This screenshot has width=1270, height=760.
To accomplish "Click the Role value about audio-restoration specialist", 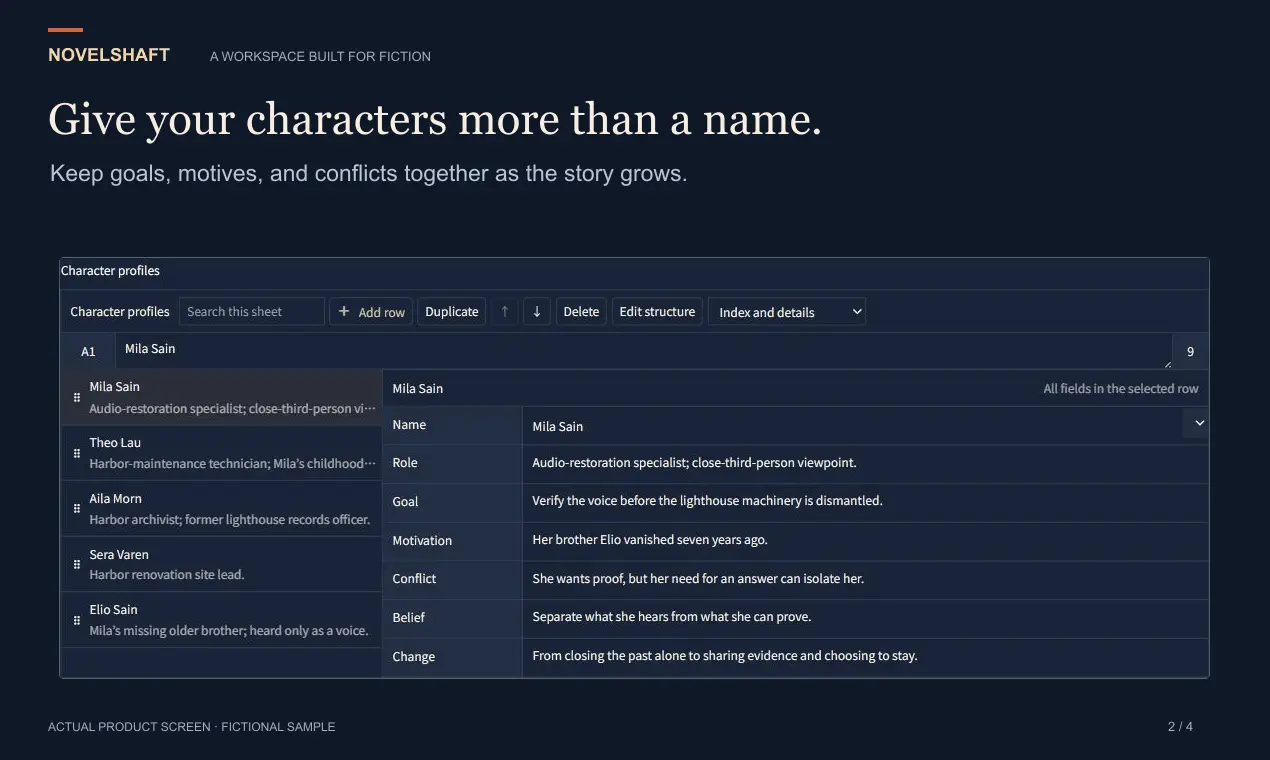I will (x=694, y=463).
